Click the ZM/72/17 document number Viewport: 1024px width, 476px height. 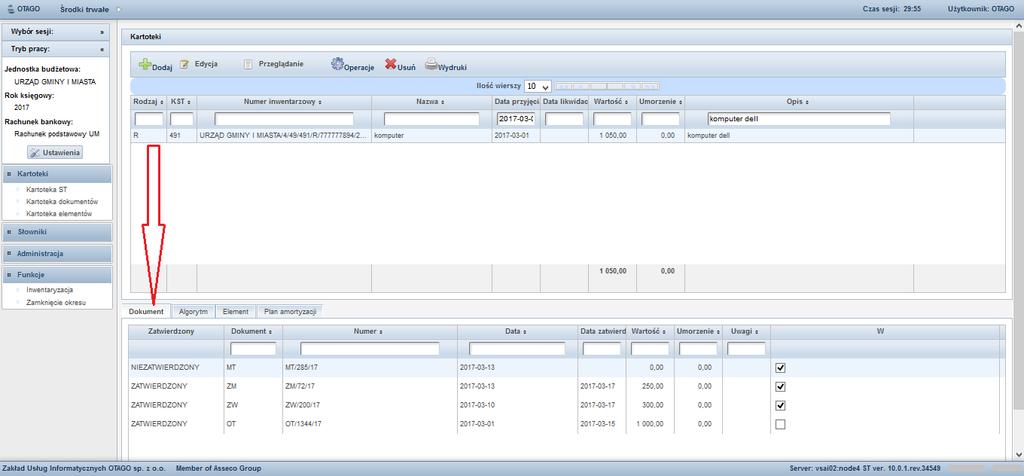coord(300,387)
